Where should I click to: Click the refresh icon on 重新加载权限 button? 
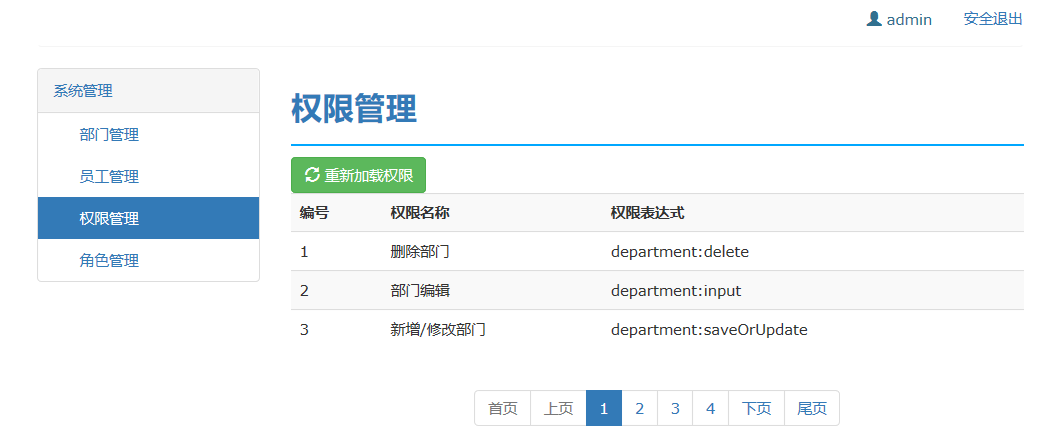click(312, 175)
